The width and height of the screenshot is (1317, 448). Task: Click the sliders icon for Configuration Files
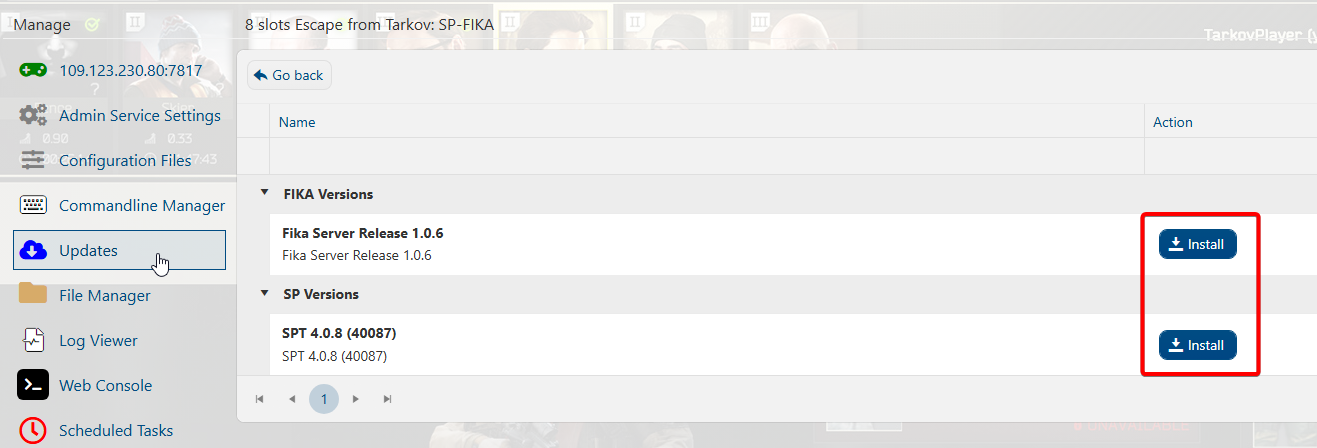[x=33, y=160]
